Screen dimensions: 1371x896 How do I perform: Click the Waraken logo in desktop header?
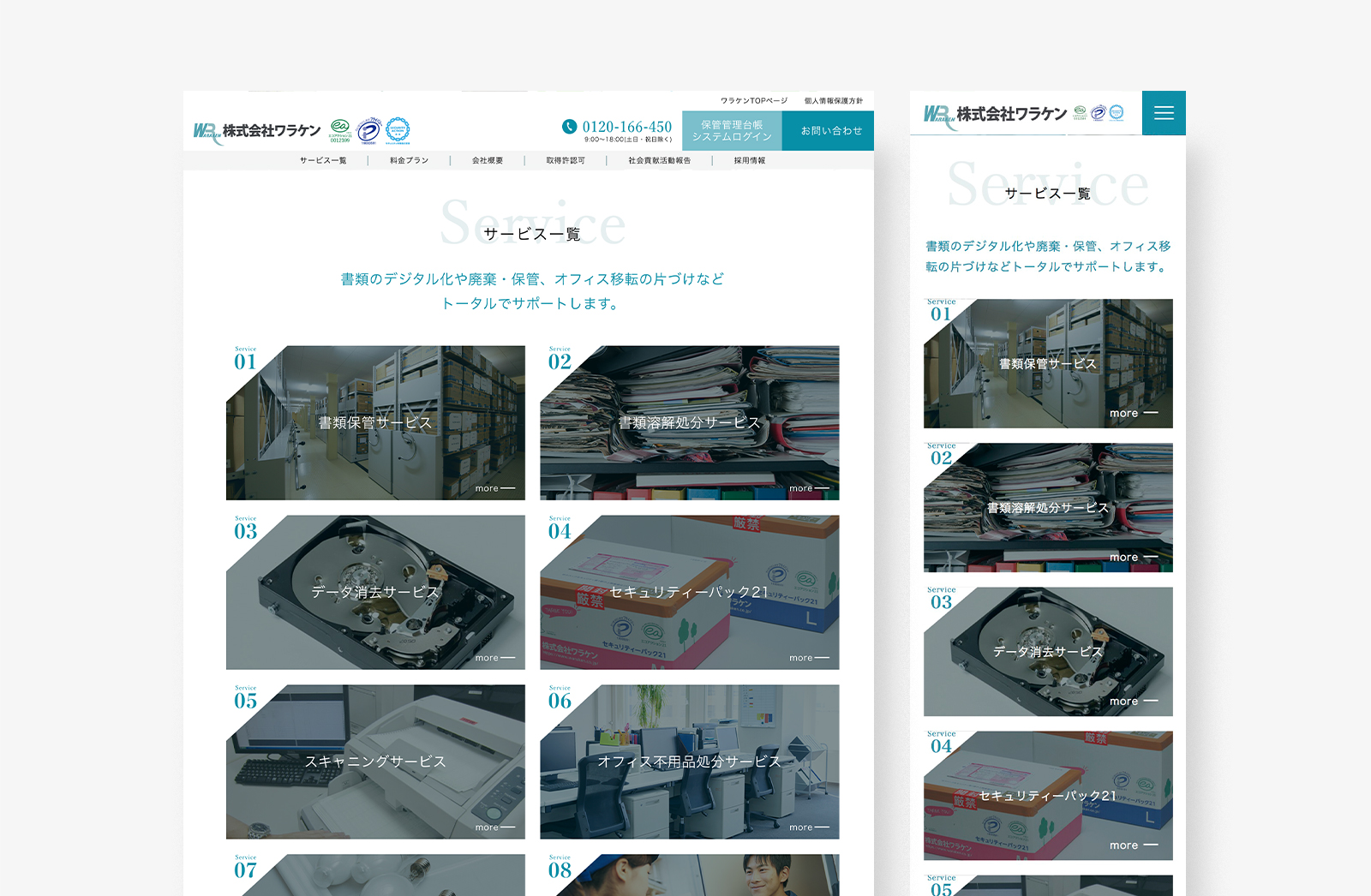click(257, 131)
